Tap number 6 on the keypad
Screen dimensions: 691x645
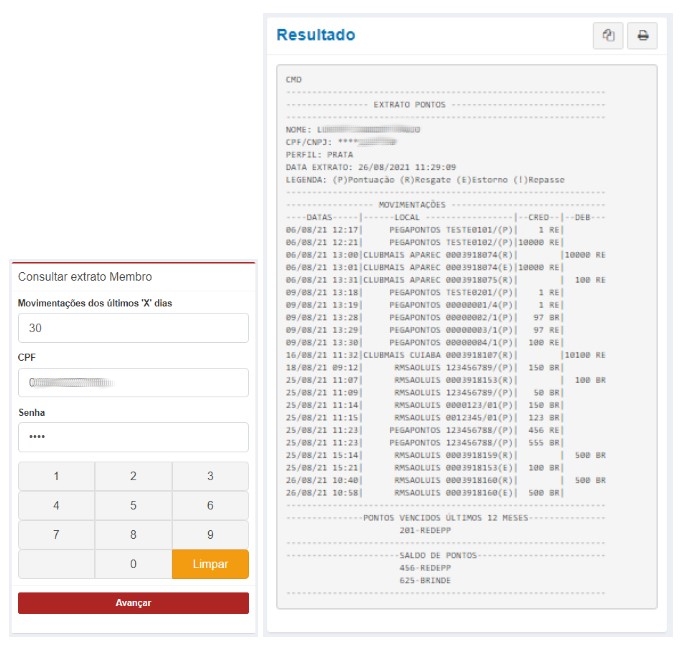coord(210,506)
